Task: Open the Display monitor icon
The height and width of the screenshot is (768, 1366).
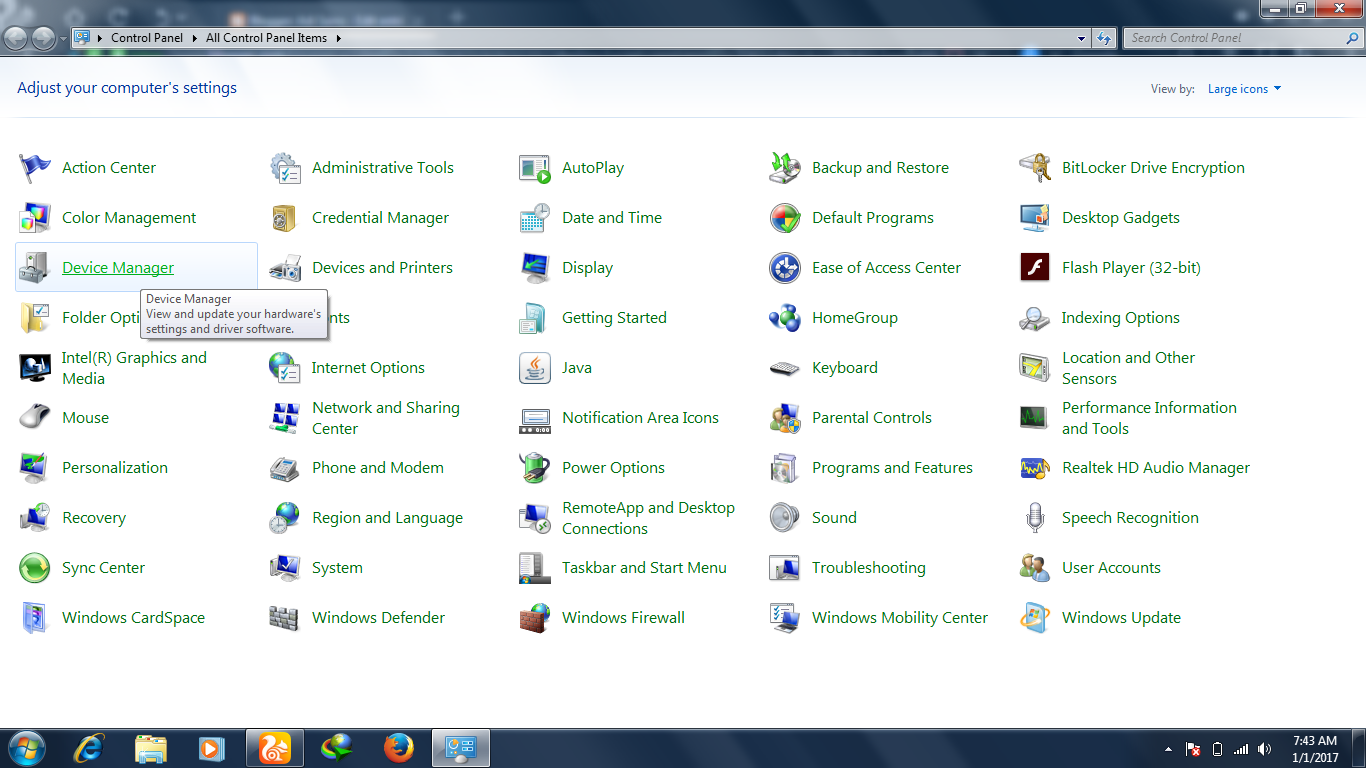Action: (x=535, y=268)
